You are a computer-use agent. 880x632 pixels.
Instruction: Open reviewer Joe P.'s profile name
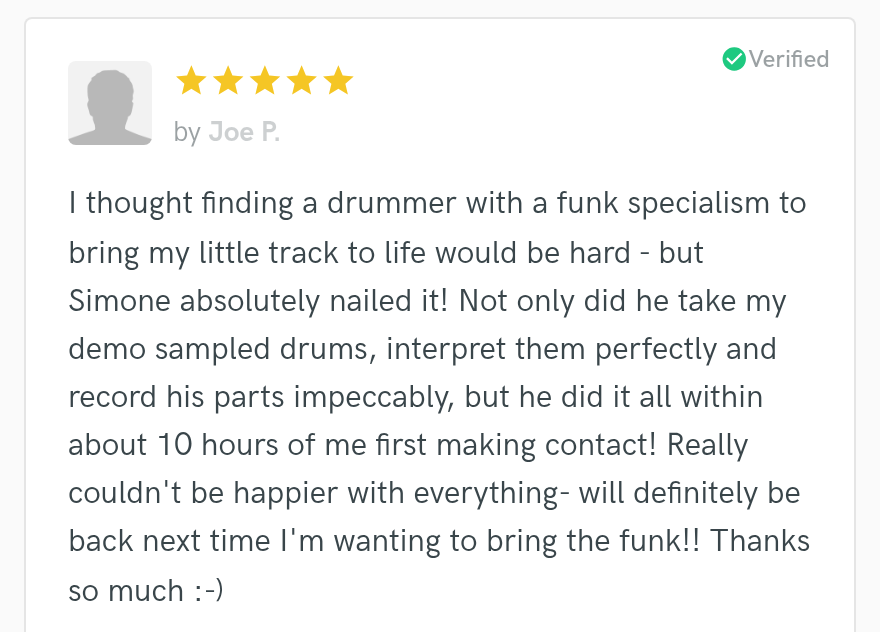pos(244,132)
